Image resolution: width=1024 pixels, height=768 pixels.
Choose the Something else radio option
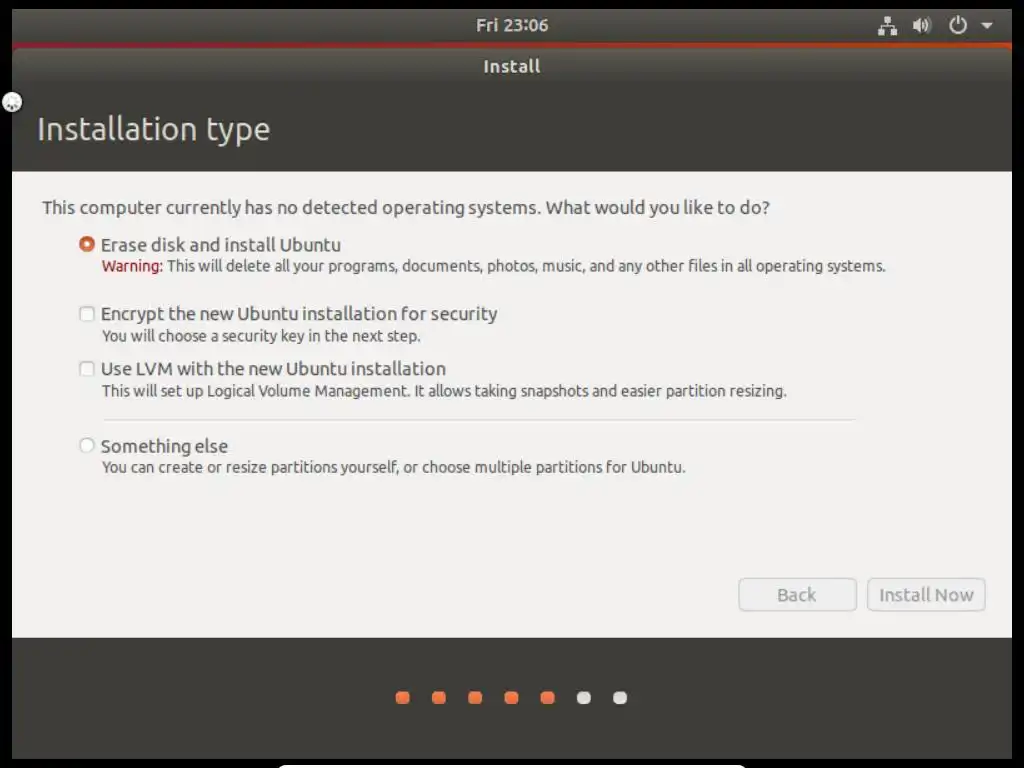[87, 445]
